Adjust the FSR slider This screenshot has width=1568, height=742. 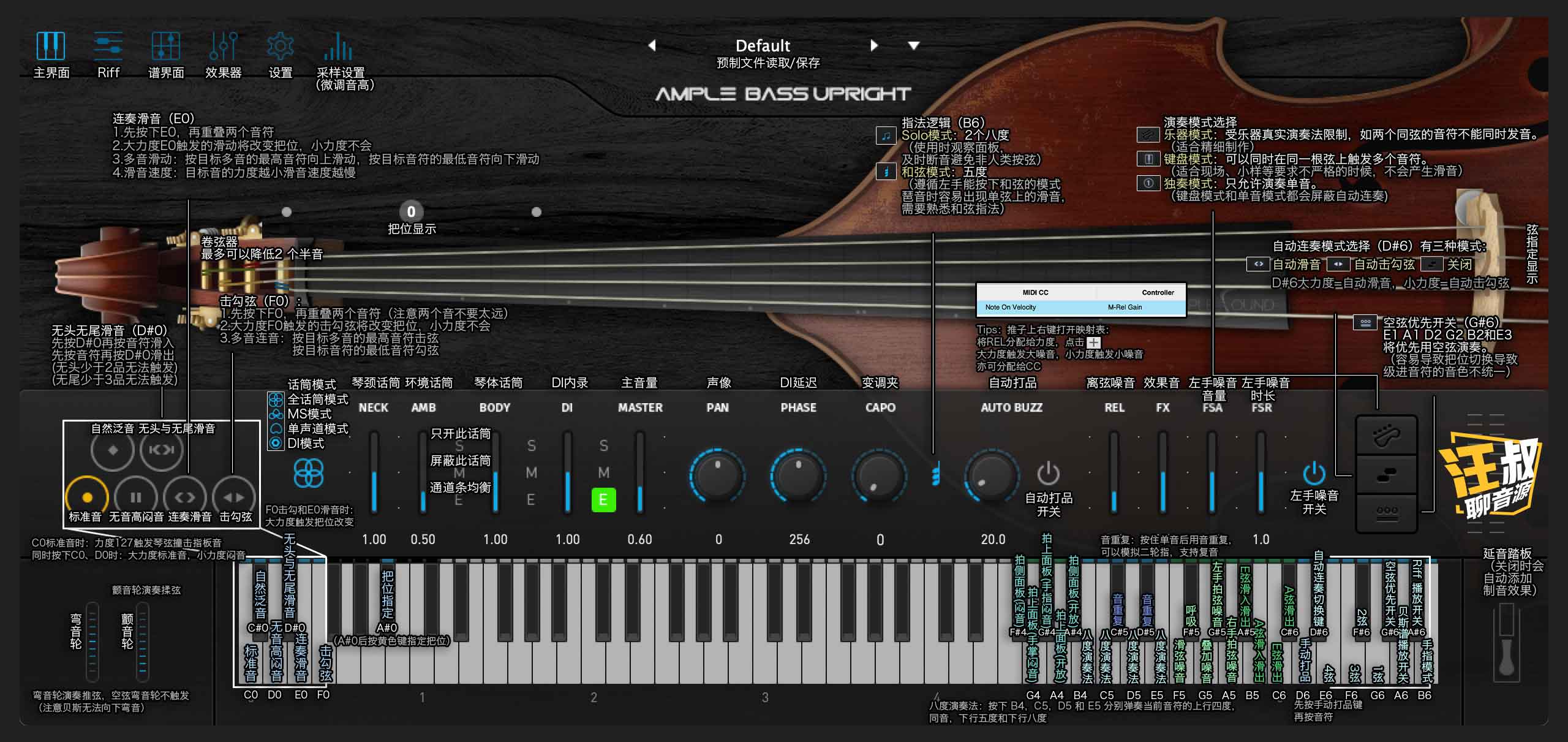coord(1261,472)
